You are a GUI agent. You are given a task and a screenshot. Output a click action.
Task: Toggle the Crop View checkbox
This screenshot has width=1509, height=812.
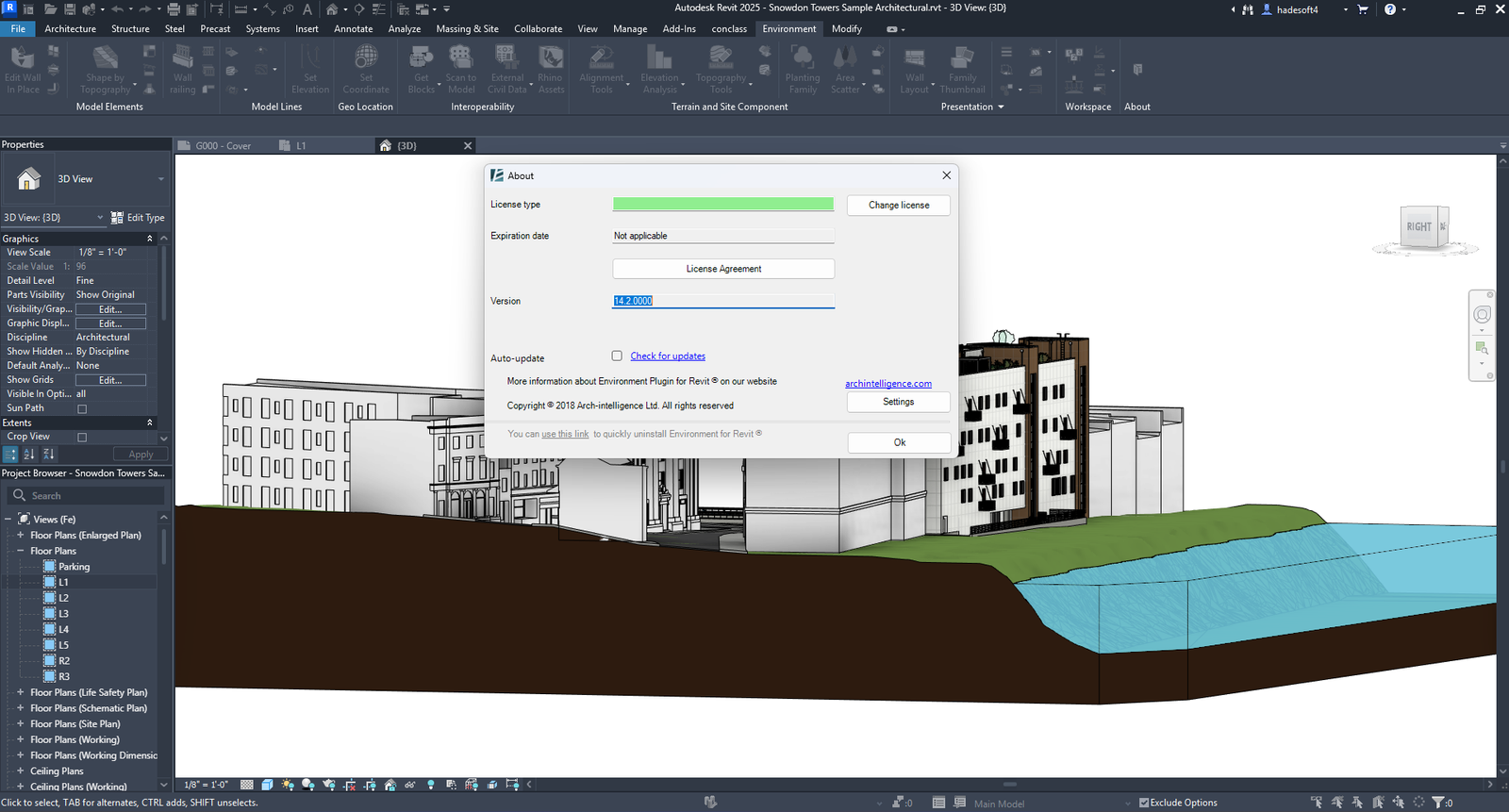82,437
